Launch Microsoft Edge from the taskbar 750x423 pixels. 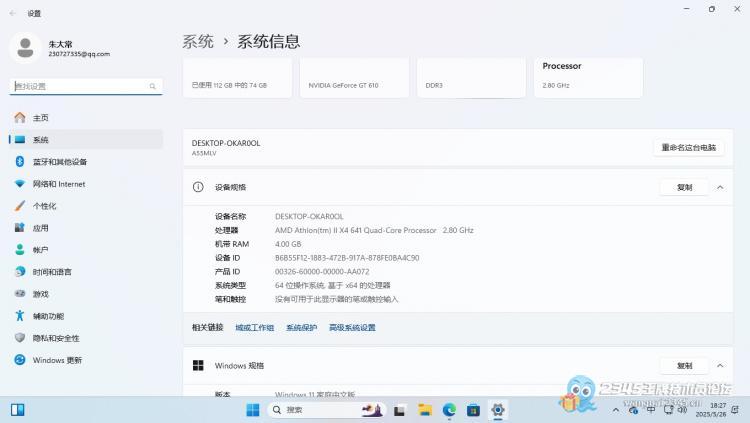(x=449, y=410)
